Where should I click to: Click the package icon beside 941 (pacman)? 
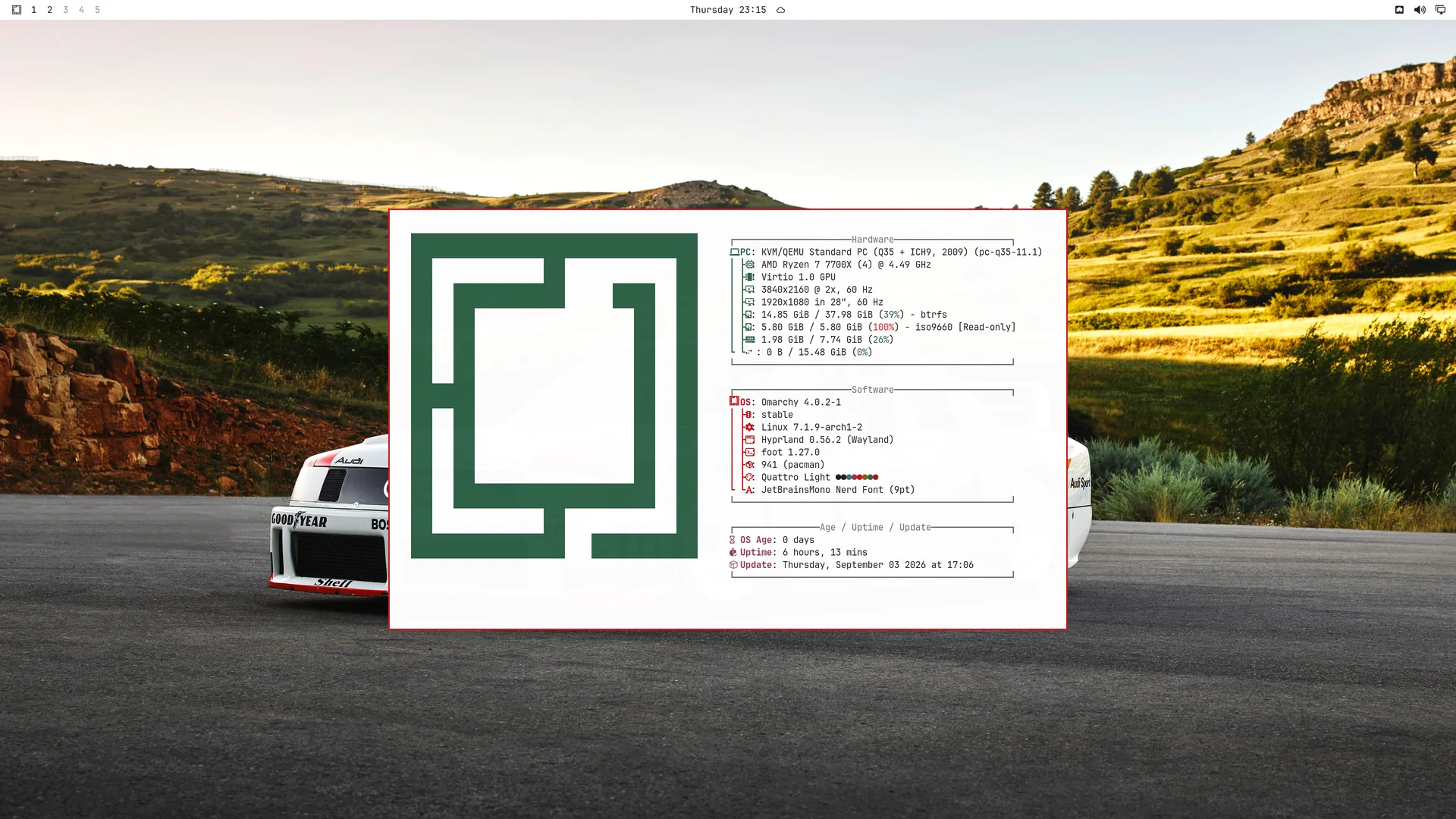click(749, 465)
